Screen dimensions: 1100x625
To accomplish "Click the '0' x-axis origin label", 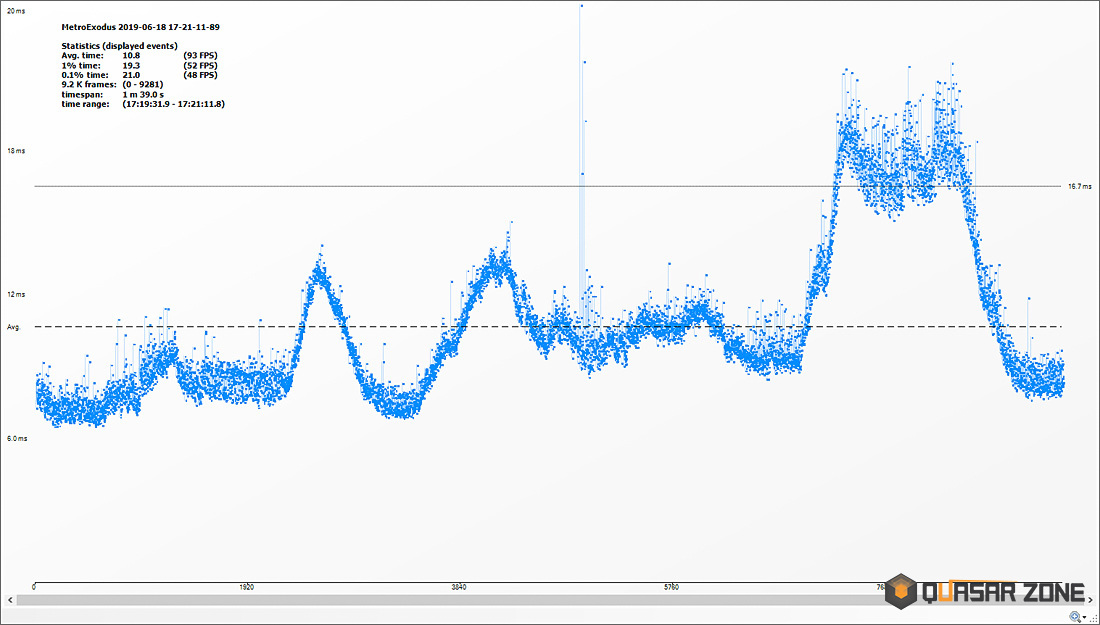I will tap(34, 586).
